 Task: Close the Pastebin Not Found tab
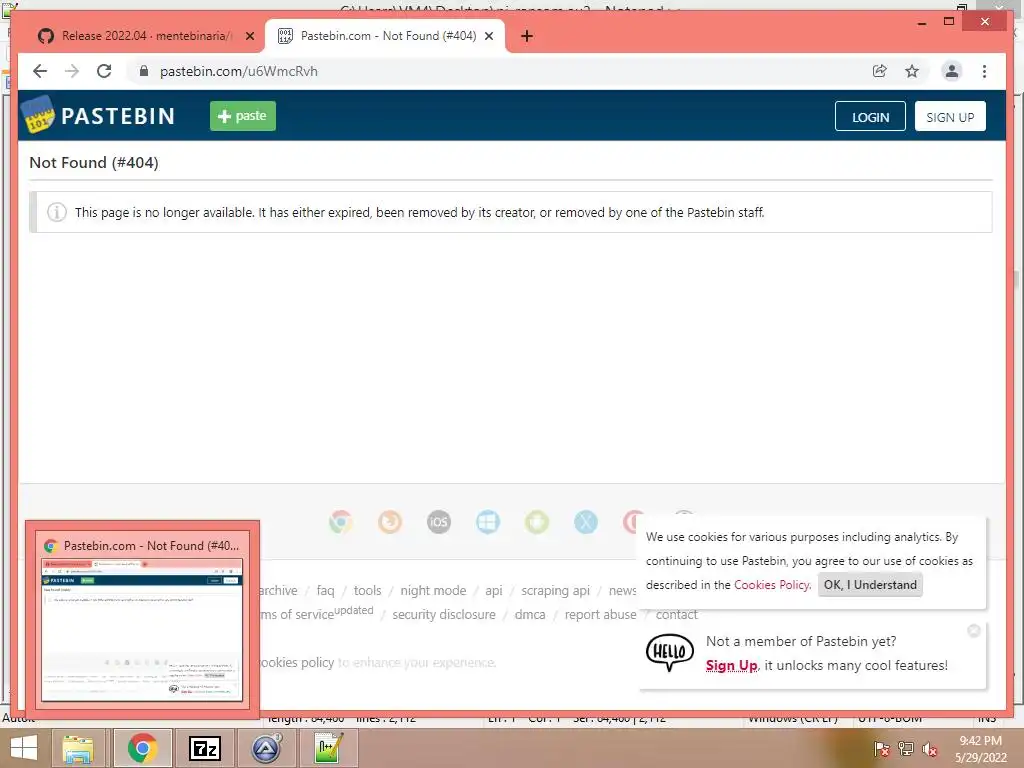[x=488, y=36]
